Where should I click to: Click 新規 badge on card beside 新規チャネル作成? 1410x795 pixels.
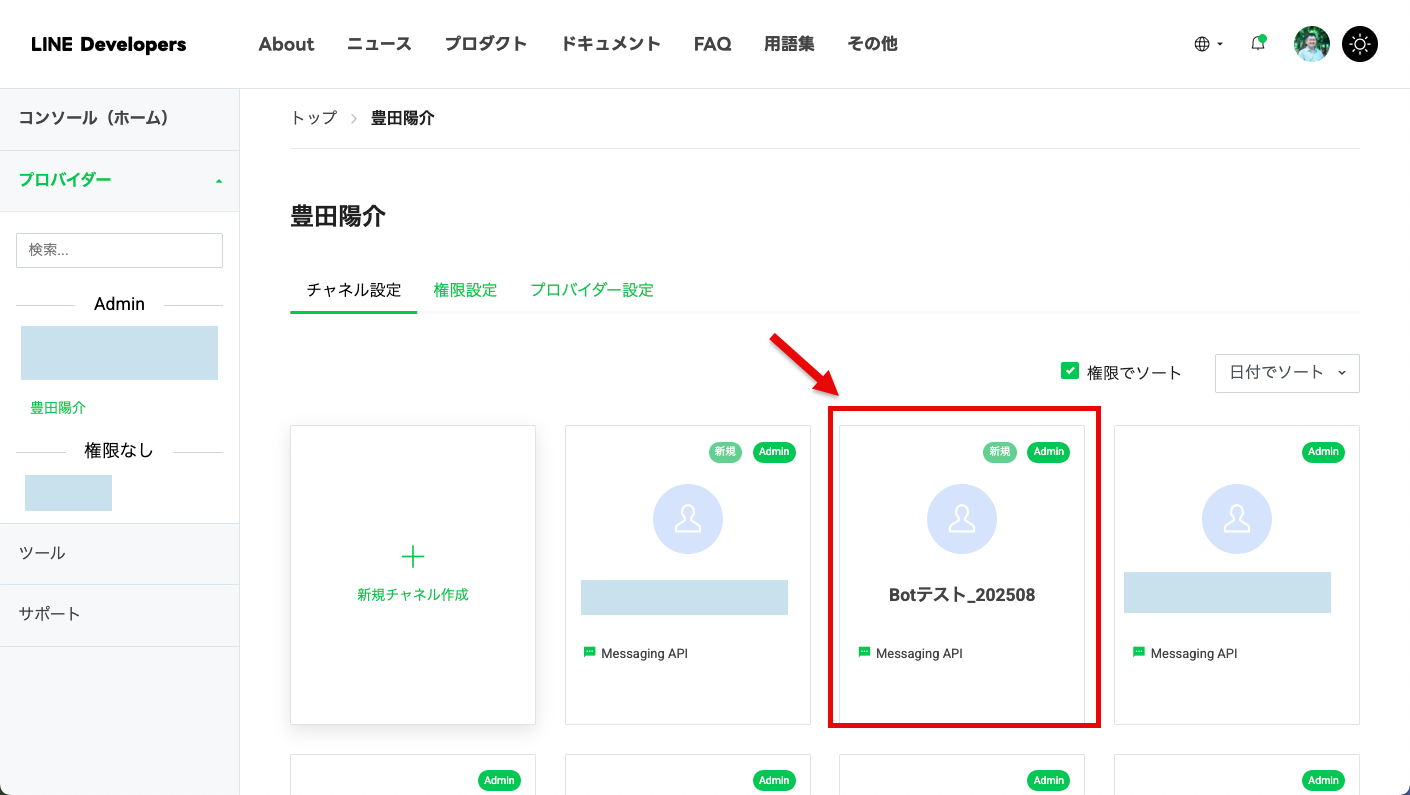tap(726, 452)
